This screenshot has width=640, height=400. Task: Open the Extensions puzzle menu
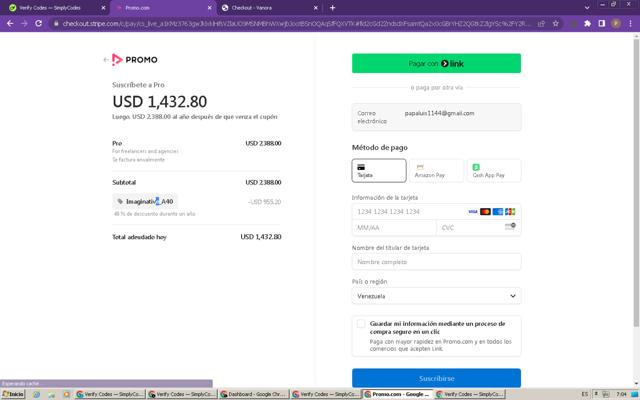(x=587, y=24)
